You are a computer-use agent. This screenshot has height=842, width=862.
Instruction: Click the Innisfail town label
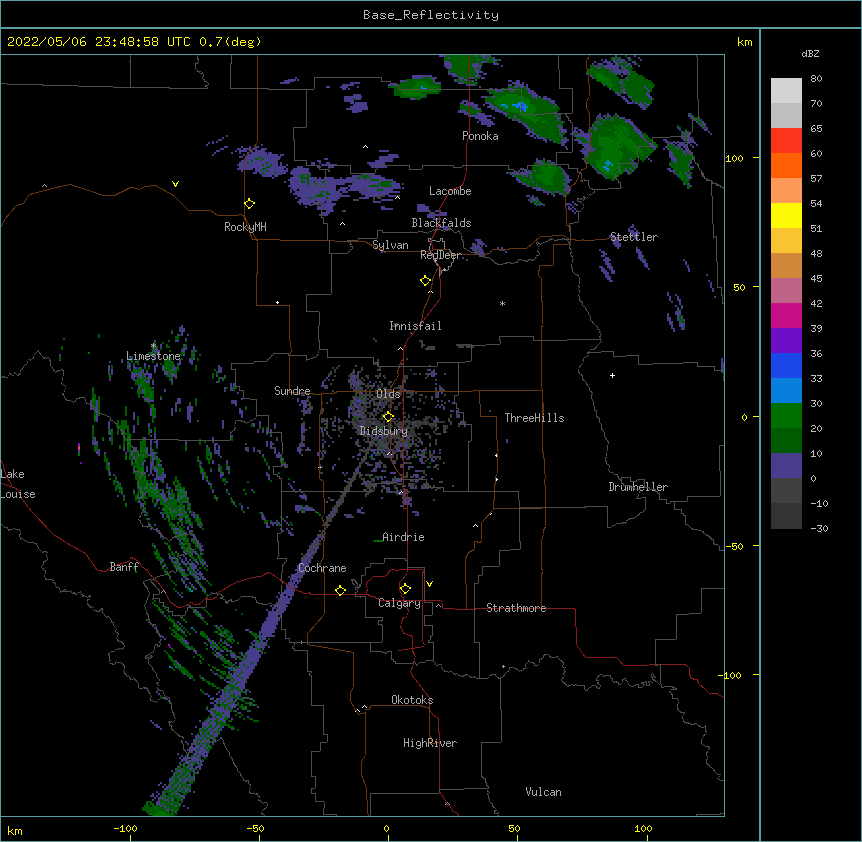coord(415,326)
